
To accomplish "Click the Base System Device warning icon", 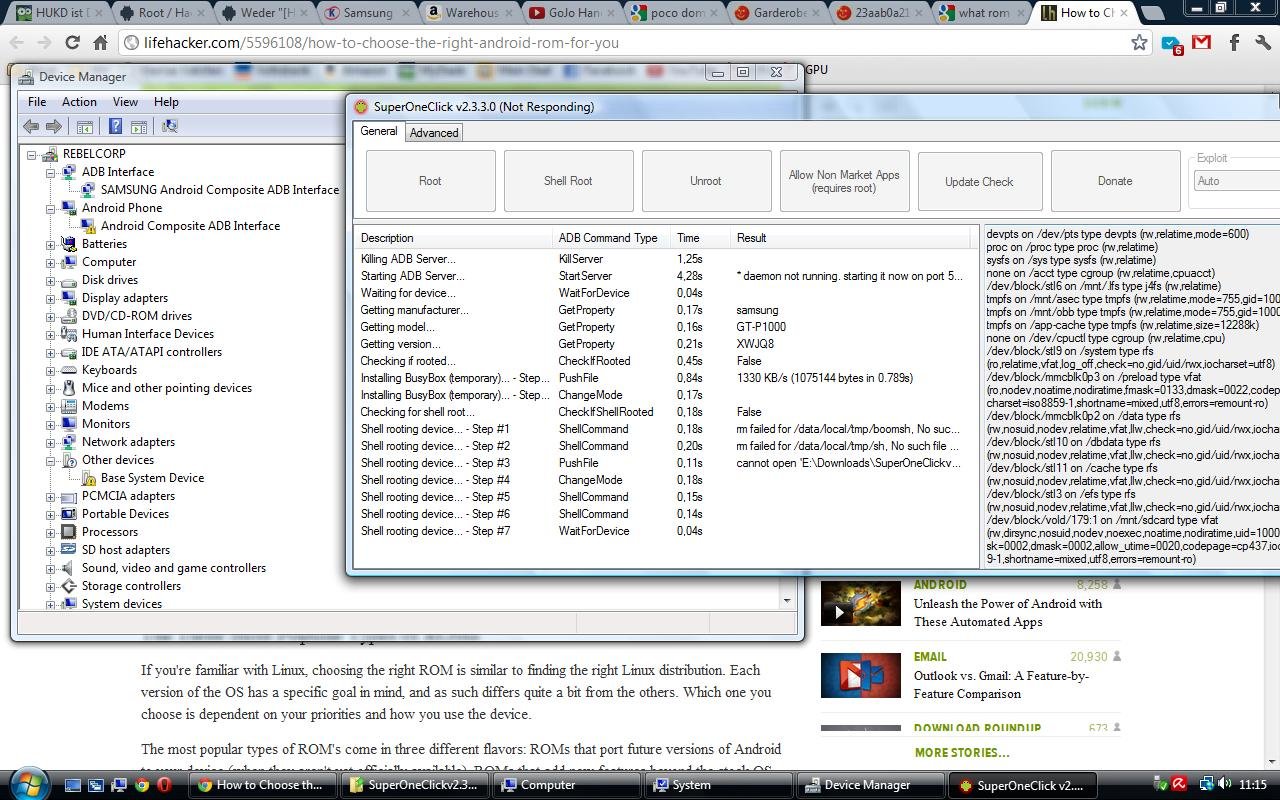I will pos(88,478).
